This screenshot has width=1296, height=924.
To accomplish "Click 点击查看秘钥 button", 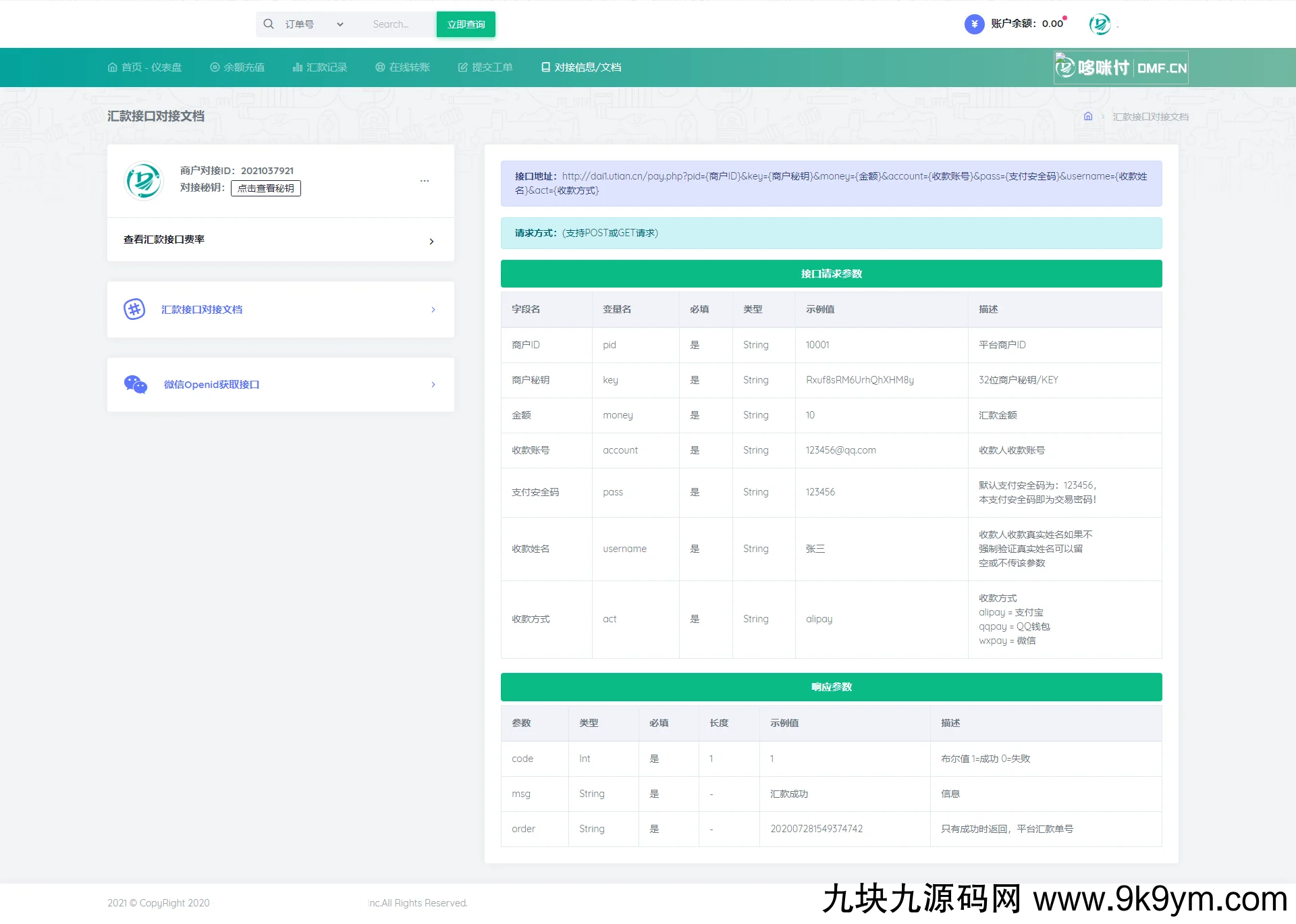I will pyautogui.click(x=265, y=188).
